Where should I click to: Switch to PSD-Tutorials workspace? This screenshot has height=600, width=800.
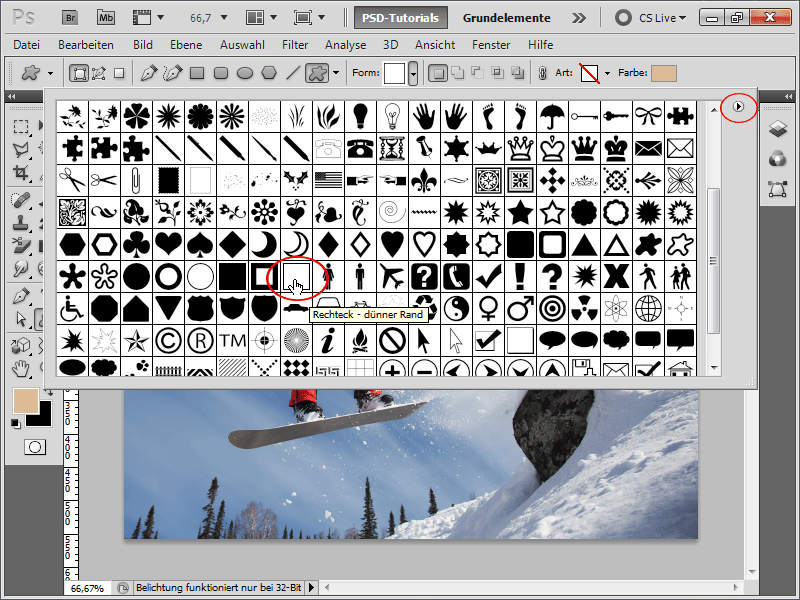point(401,18)
